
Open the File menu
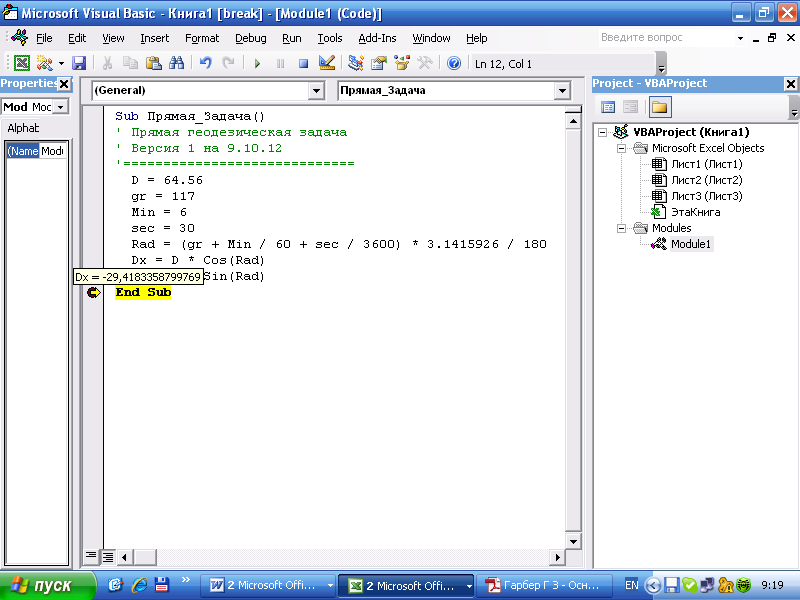[44, 38]
